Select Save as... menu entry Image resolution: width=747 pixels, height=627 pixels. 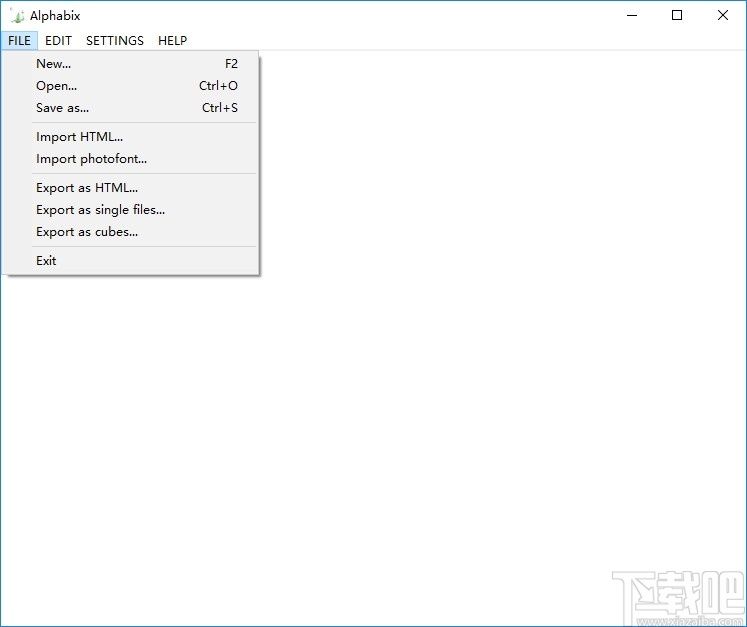[131, 107]
